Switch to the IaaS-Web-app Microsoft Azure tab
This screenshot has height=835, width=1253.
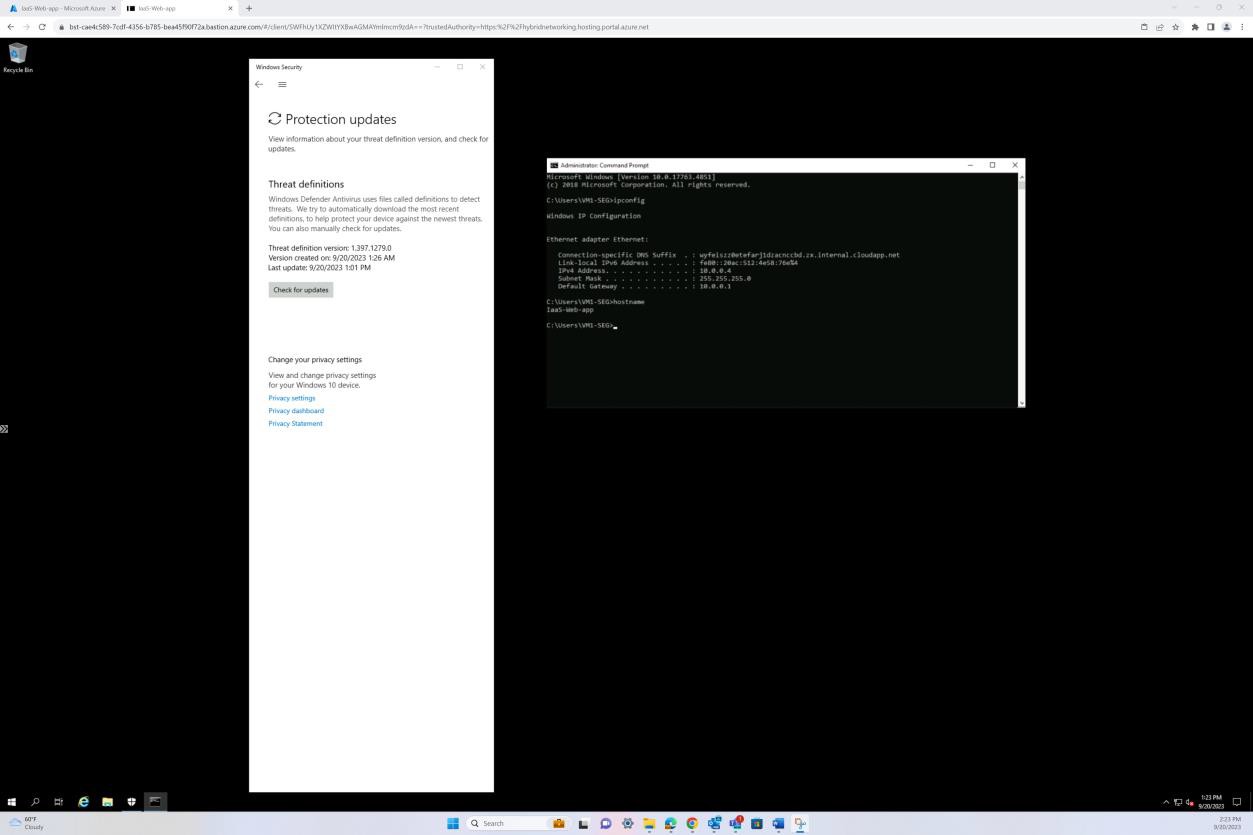[60, 8]
